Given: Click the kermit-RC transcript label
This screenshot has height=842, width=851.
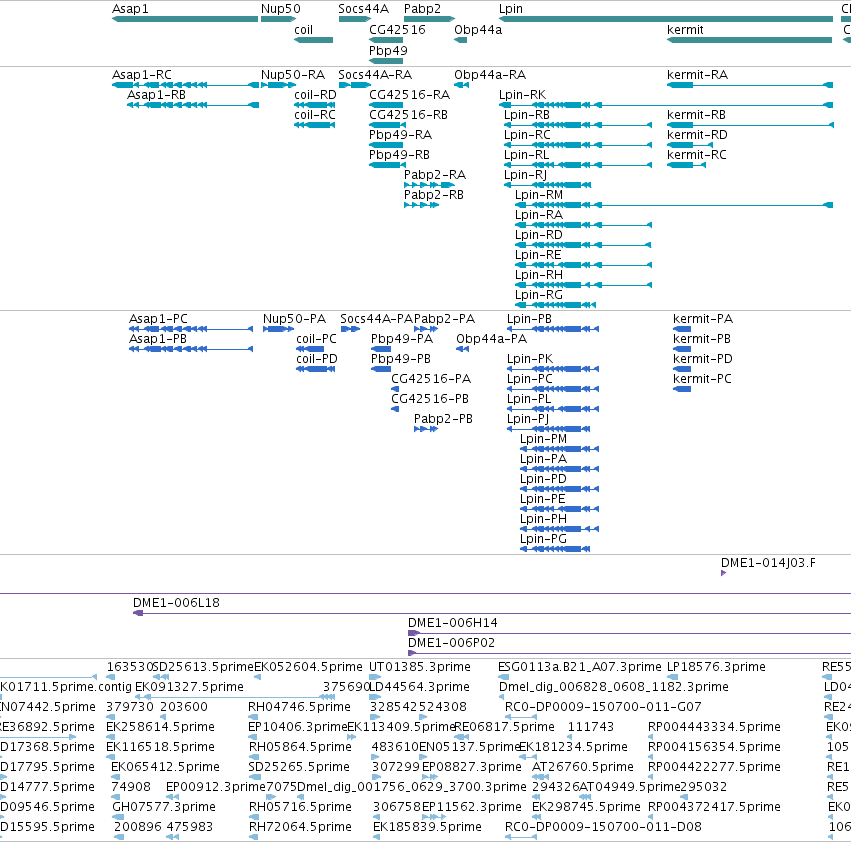Looking at the screenshot, I should pyautogui.click(x=697, y=155).
